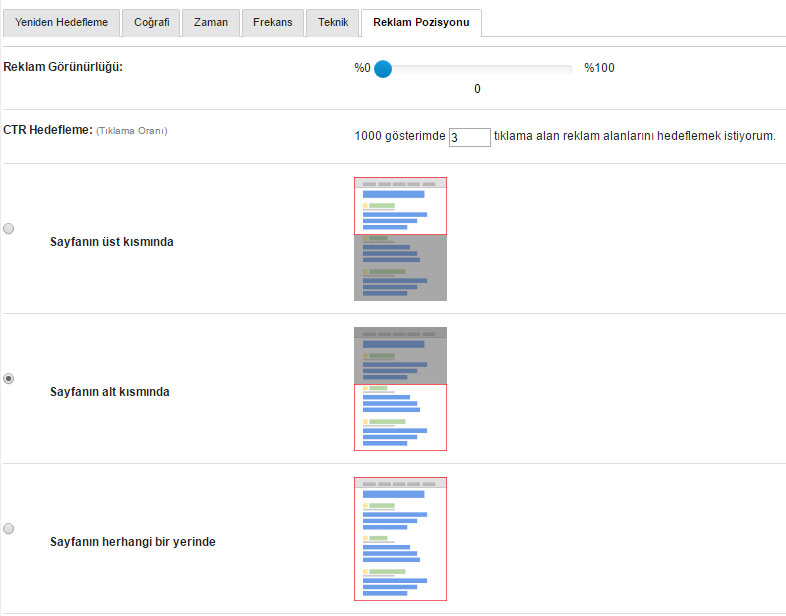786x616 pixels.
Task: Select the 'Sayfanın üst kısmında' radio button
Action: coord(9,229)
